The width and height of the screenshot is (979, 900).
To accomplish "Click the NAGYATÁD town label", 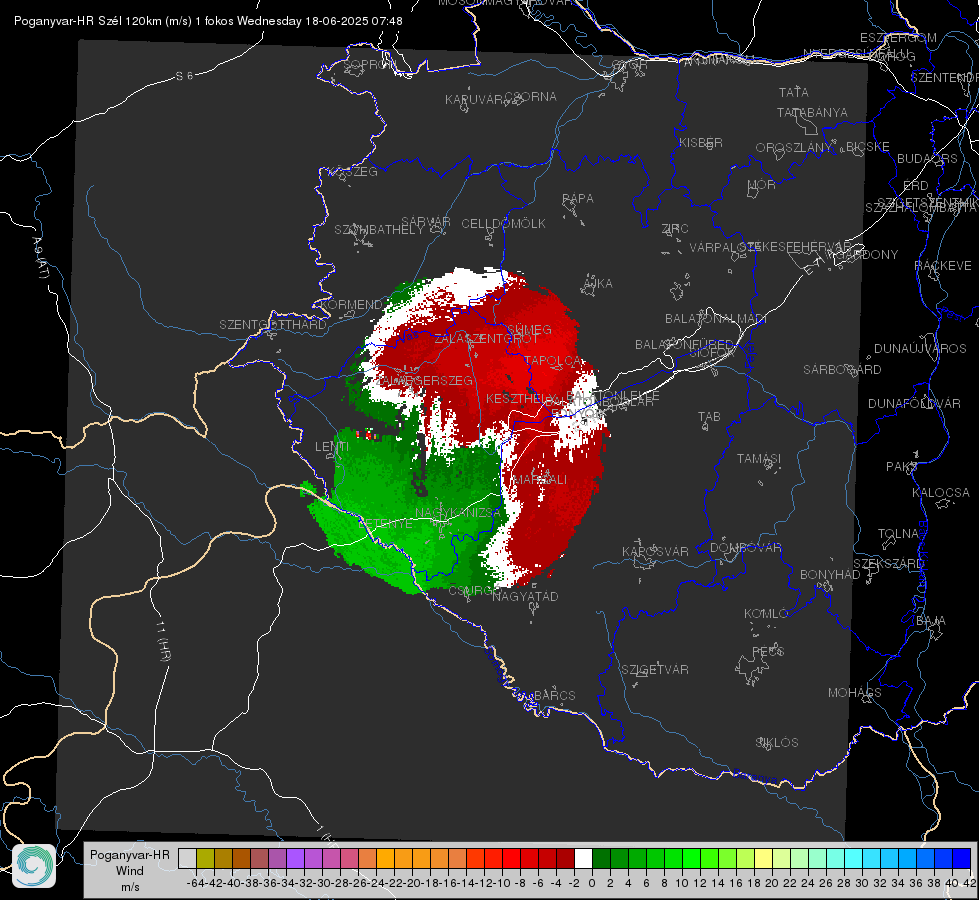I will (525, 596).
